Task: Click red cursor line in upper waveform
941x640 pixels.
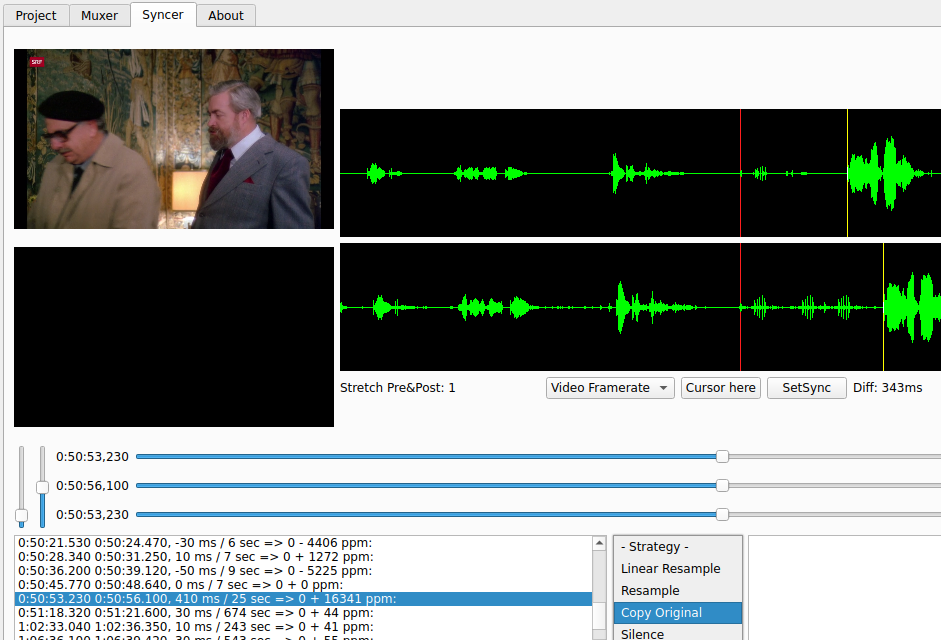Action: [x=741, y=173]
